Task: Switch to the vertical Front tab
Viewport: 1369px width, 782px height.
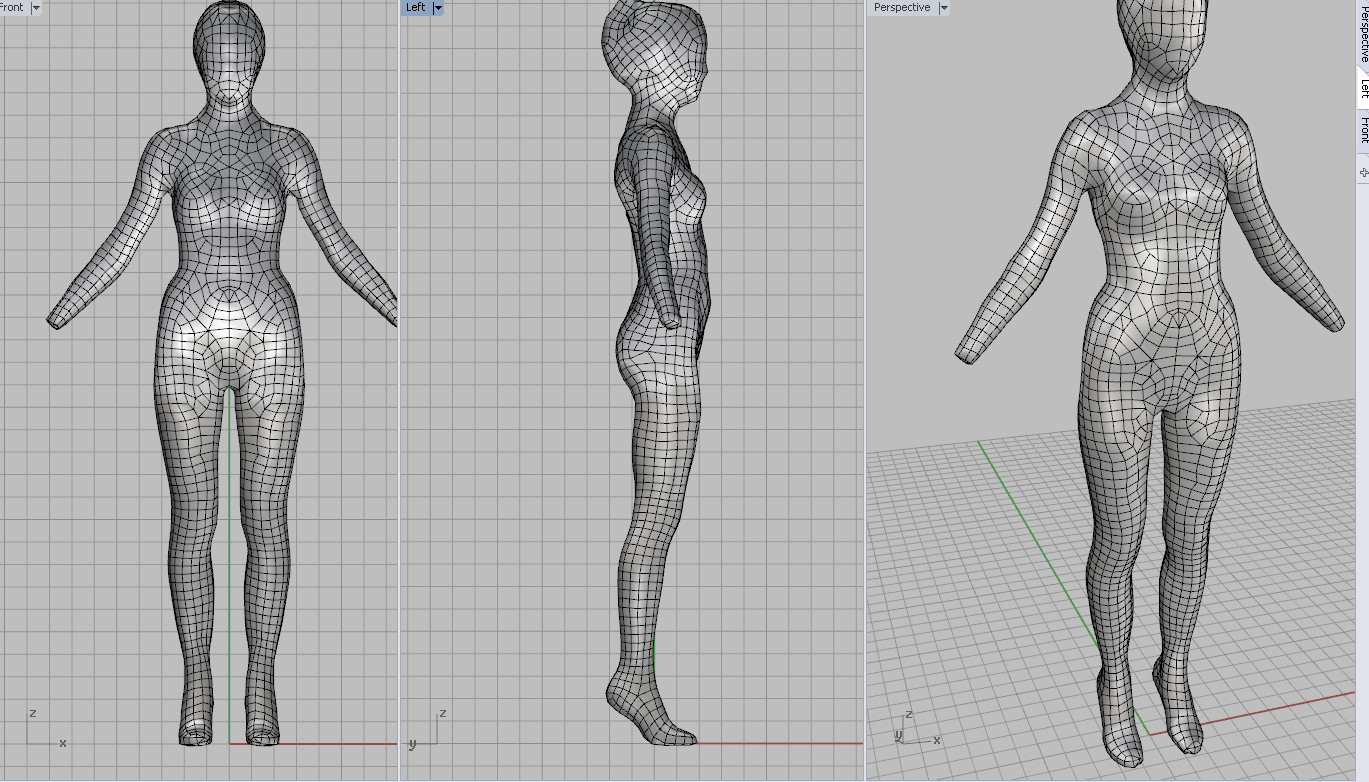Action: (x=1363, y=130)
